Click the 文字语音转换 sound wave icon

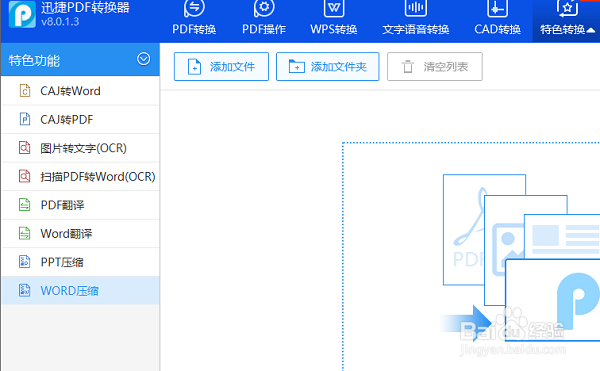click(416, 8)
